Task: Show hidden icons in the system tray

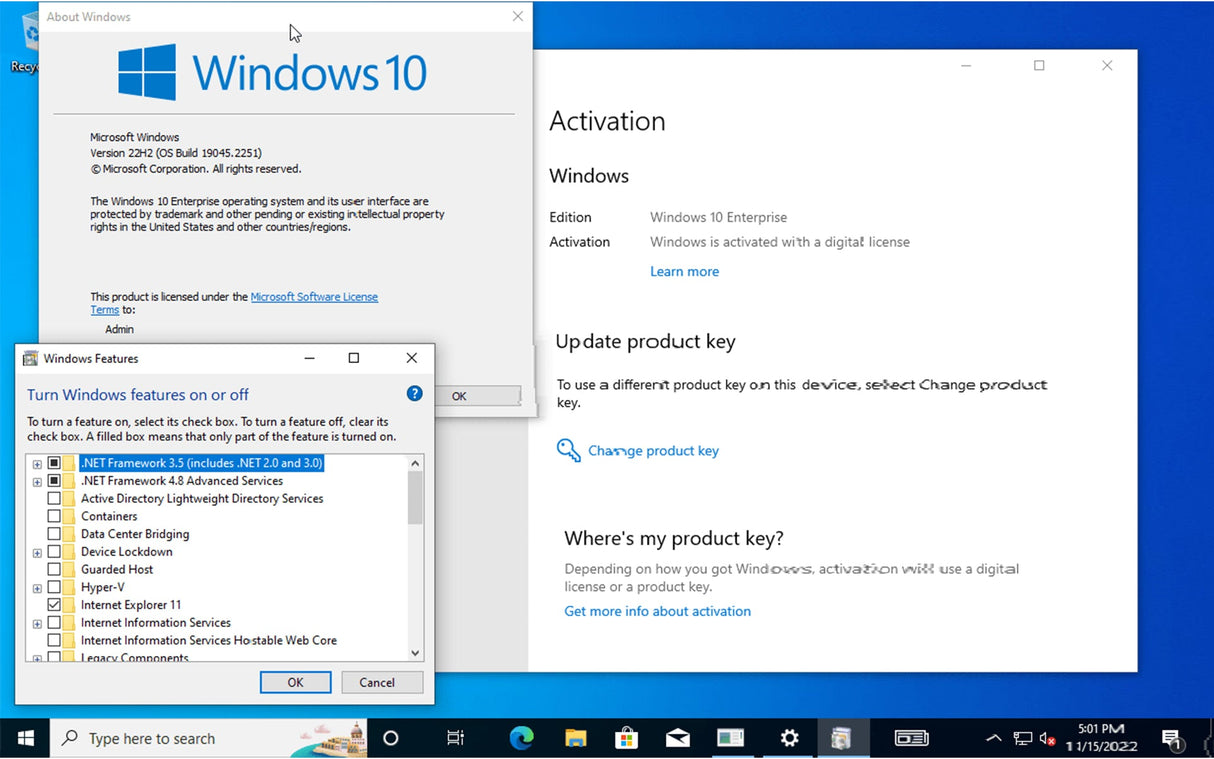Action: pyautogui.click(x=993, y=738)
